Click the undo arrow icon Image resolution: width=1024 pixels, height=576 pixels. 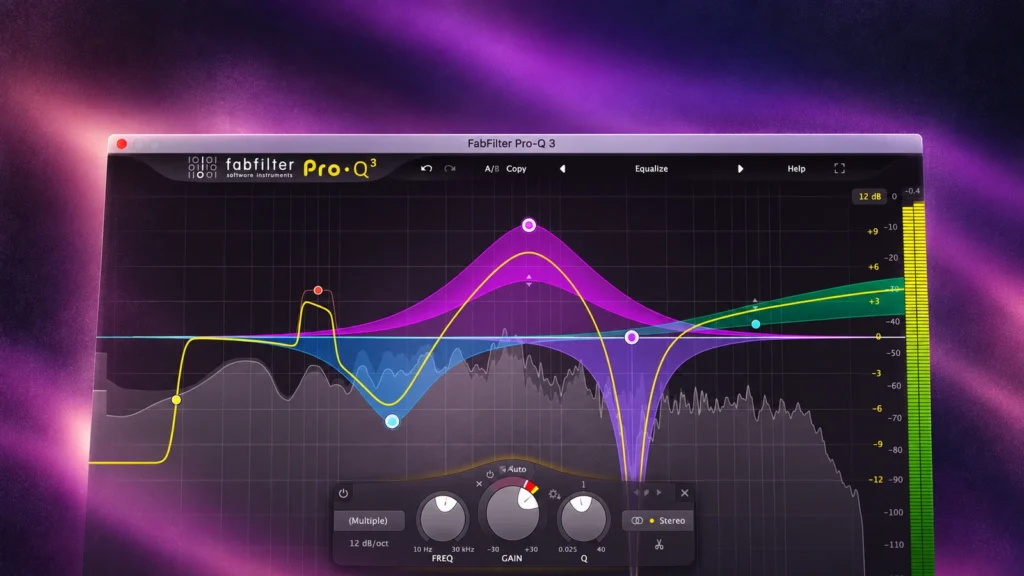[x=426, y=168]
